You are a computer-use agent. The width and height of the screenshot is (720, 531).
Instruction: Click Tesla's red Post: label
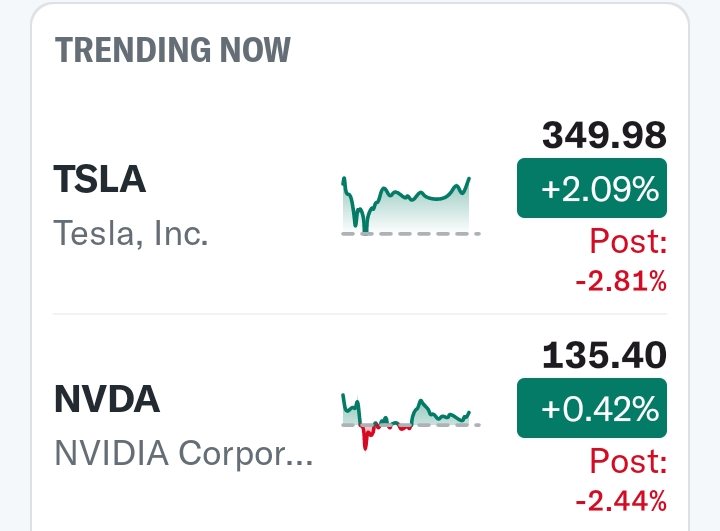pos(628,242)
